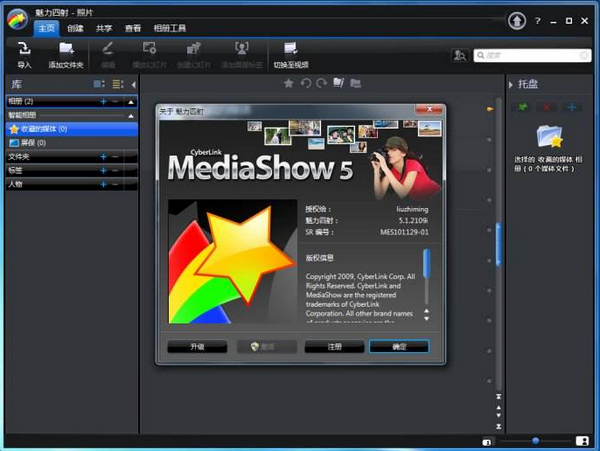Click the play slideshow toolbar icon
600x451 pixels.
(149, 49)
